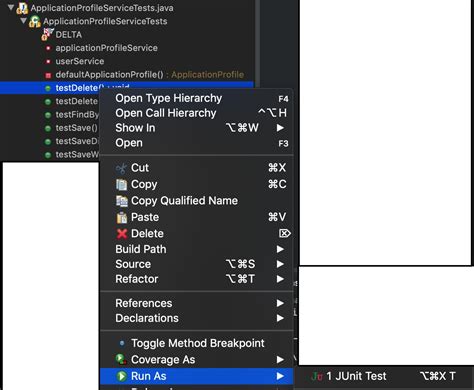Click the green method icon for highlighted testDelete
Screen dimensions: 474x390
(x=48, y=88)
